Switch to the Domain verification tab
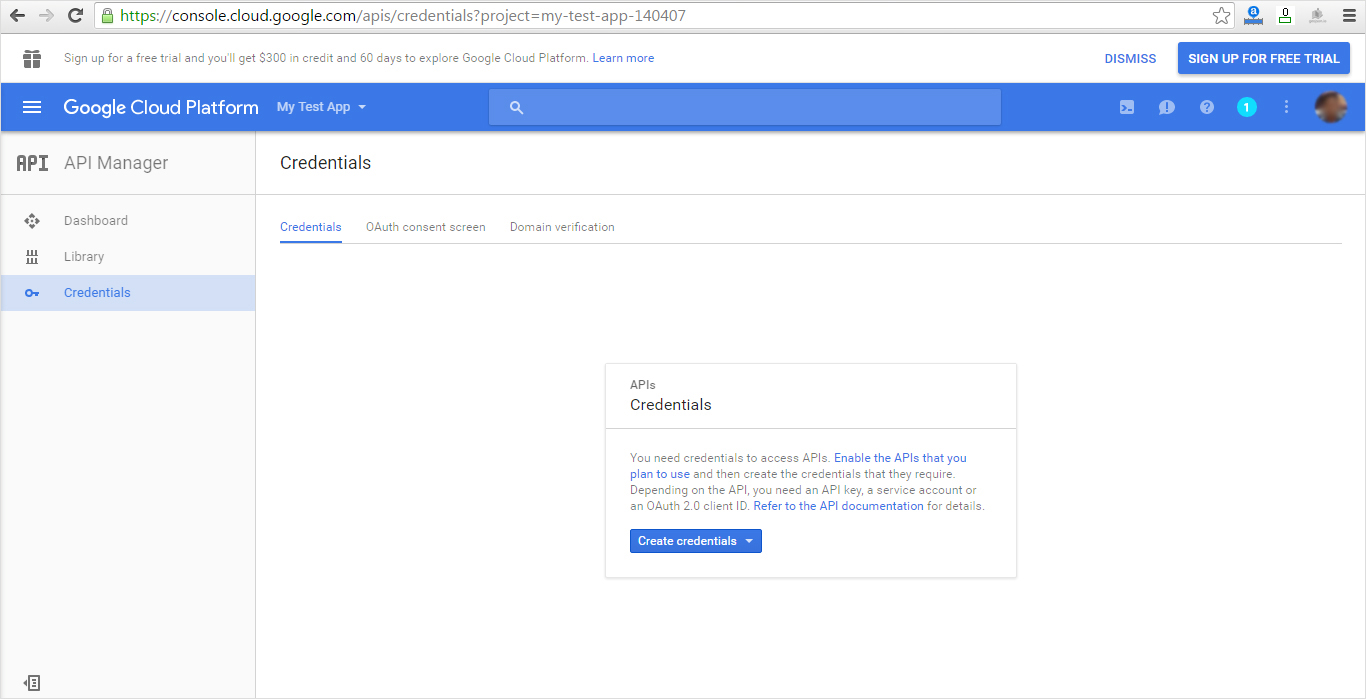Viewport: 1366px width, 699px height. 562,227
